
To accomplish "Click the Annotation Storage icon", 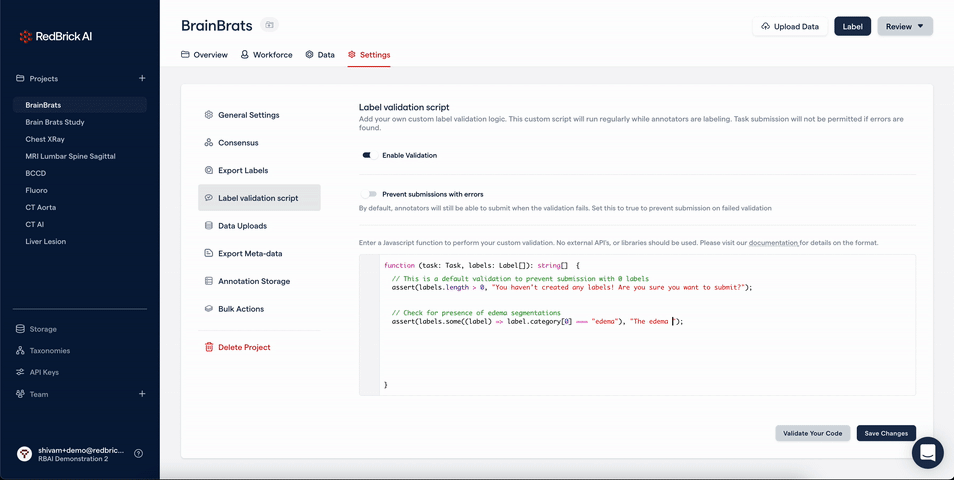I will click(209, 281).
